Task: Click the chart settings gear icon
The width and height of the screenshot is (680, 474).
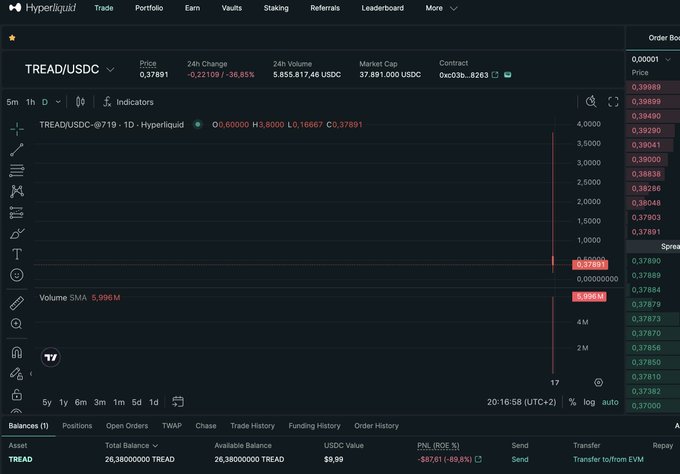Action: pyautogui.click(x=598, y=382)
